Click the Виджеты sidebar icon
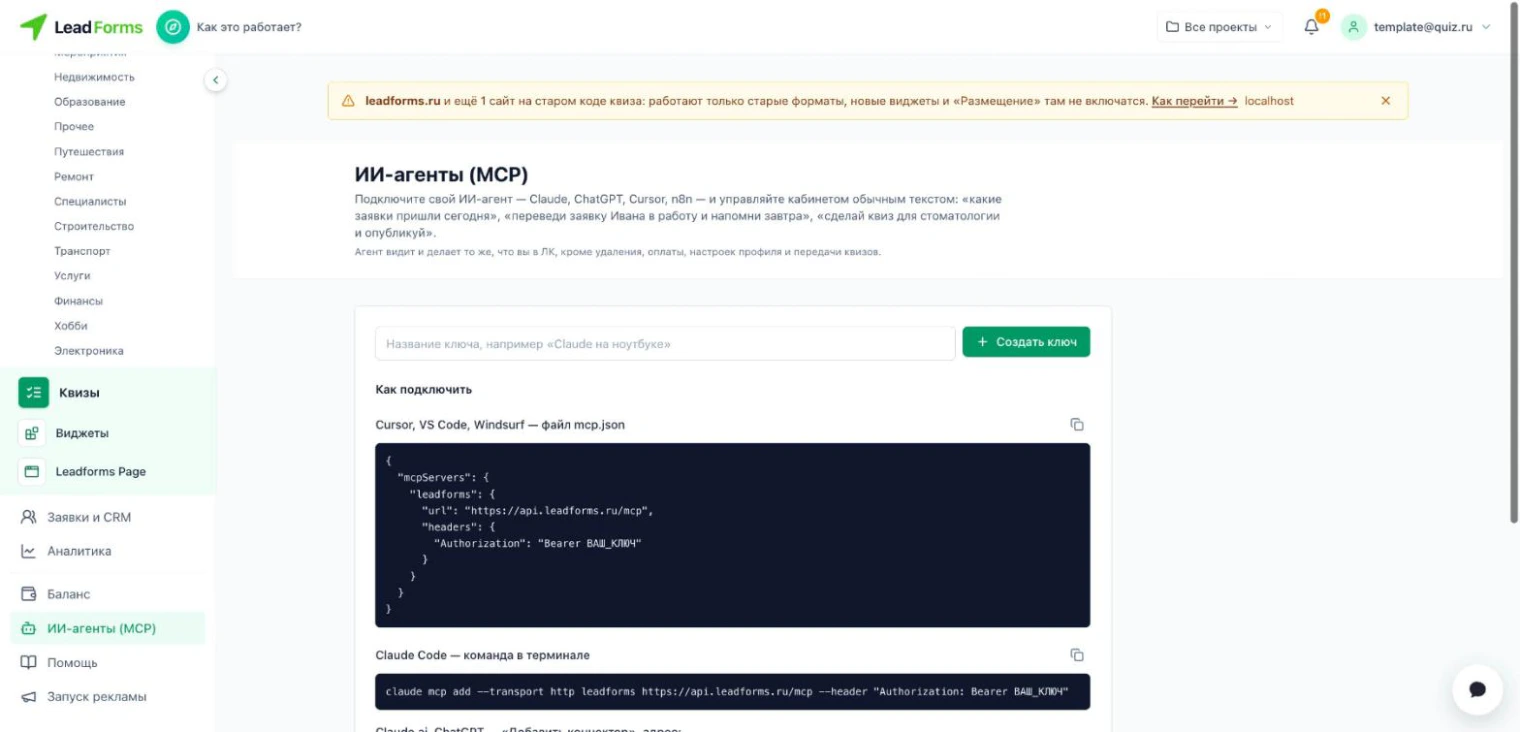 point(32,433)
